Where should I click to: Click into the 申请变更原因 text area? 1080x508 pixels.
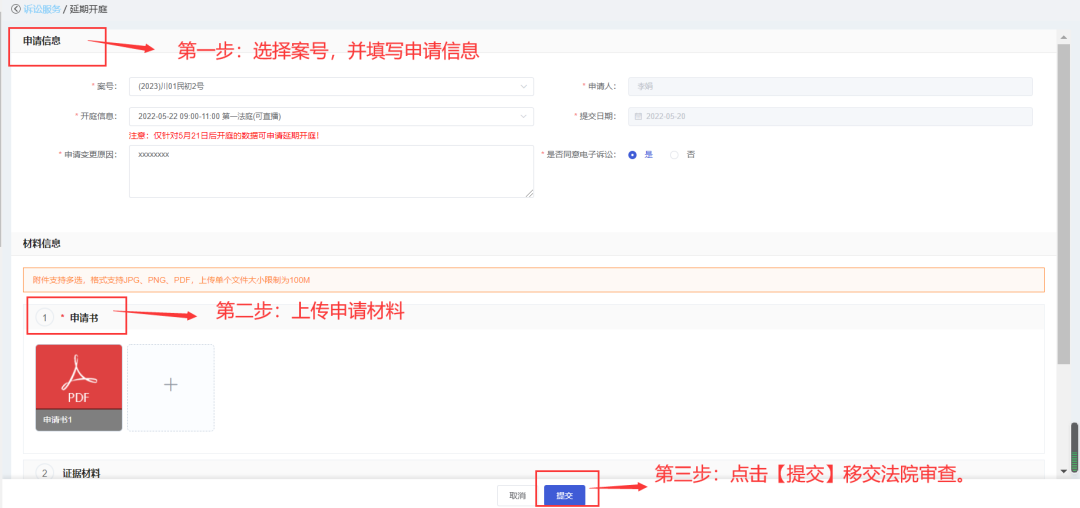[x=331, y=171]
